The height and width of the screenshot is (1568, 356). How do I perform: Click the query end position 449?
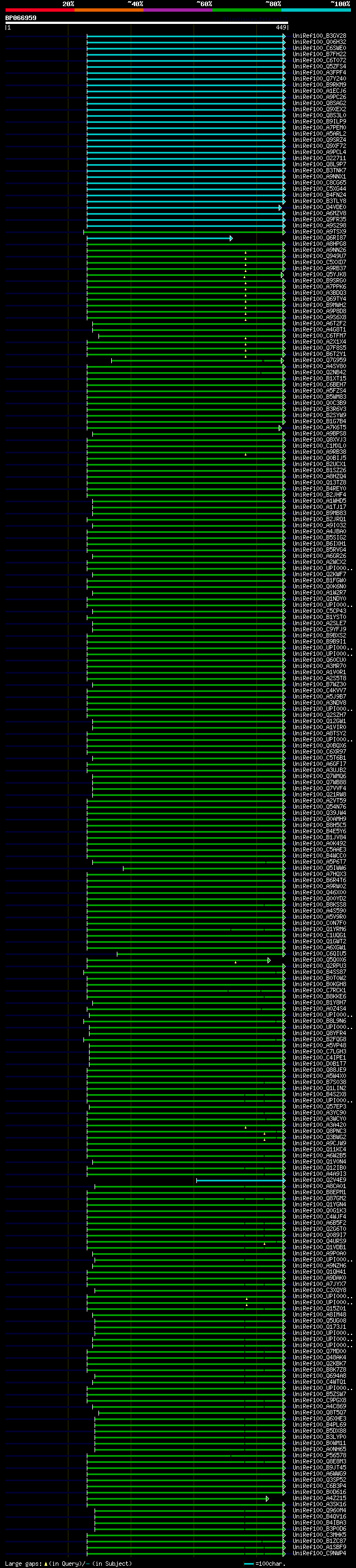click(280, 27)
